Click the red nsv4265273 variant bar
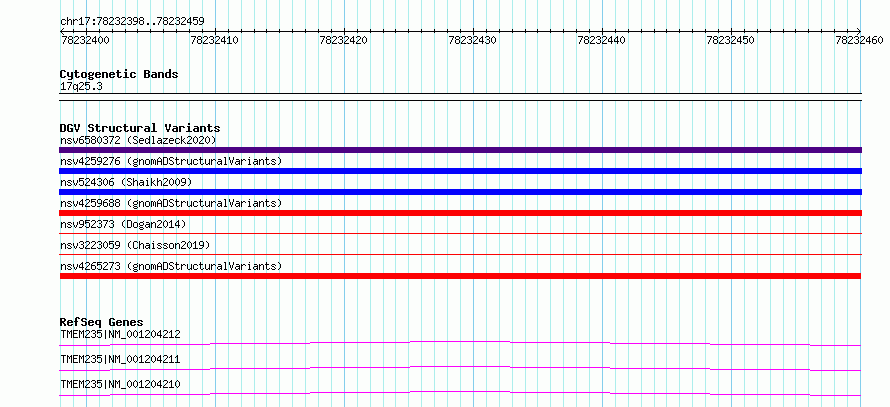890x407 pixels. 460,276
